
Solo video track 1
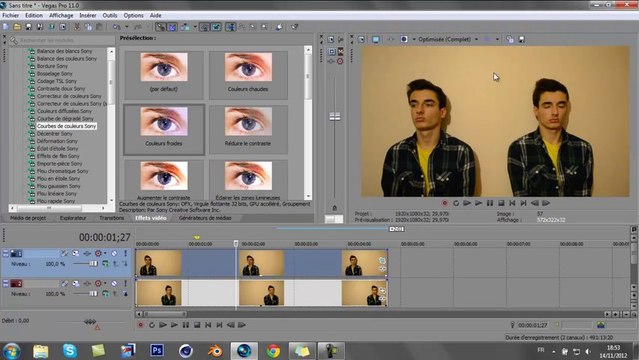pos(125,253)
